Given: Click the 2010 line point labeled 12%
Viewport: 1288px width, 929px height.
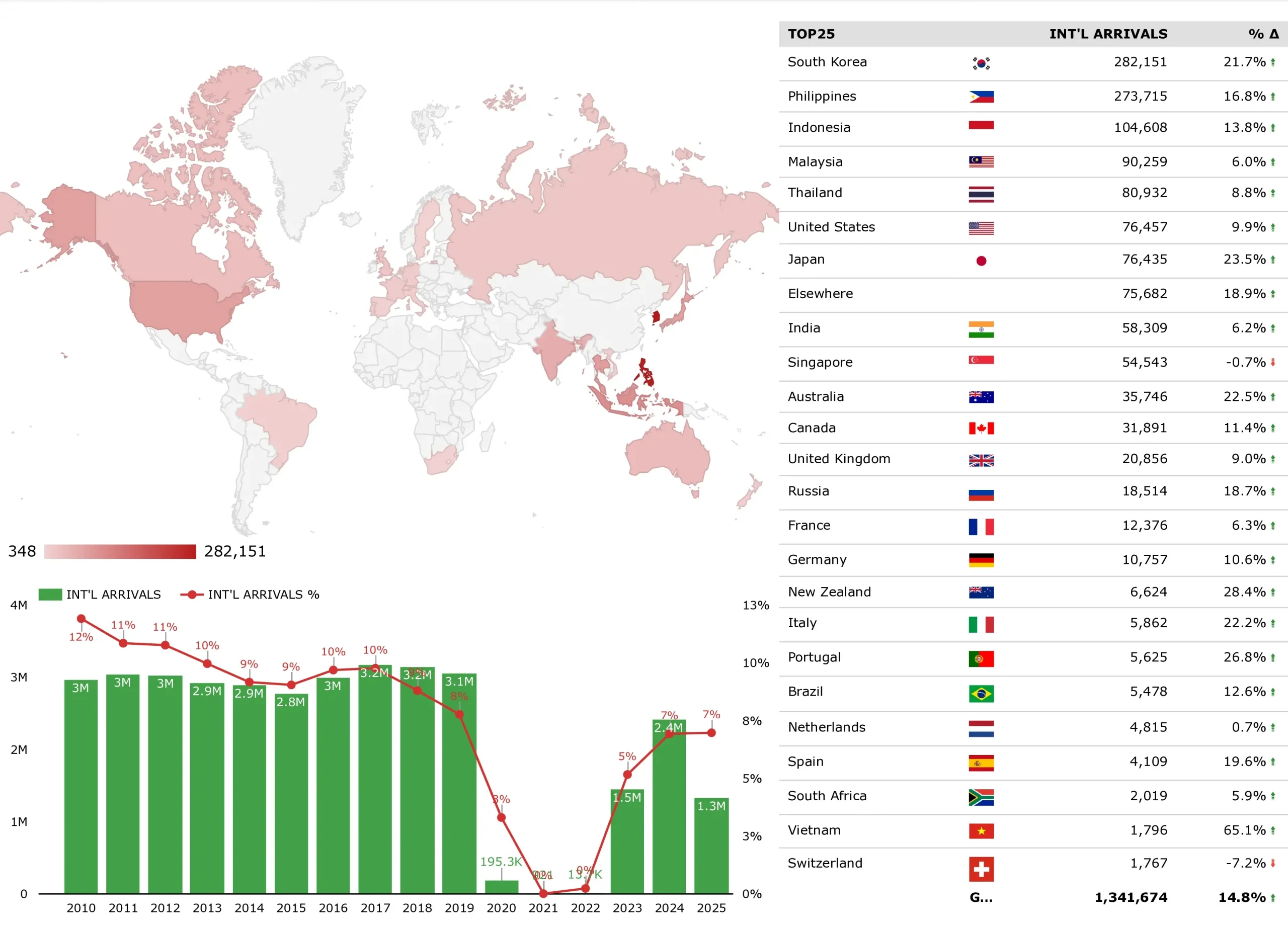Looking at the screenshot, I should coord(81,618).
